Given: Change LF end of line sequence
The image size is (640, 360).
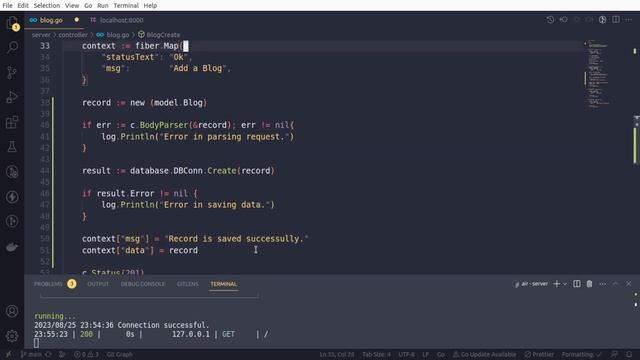Looking at the screenshot, I should [x=425, y=354].
